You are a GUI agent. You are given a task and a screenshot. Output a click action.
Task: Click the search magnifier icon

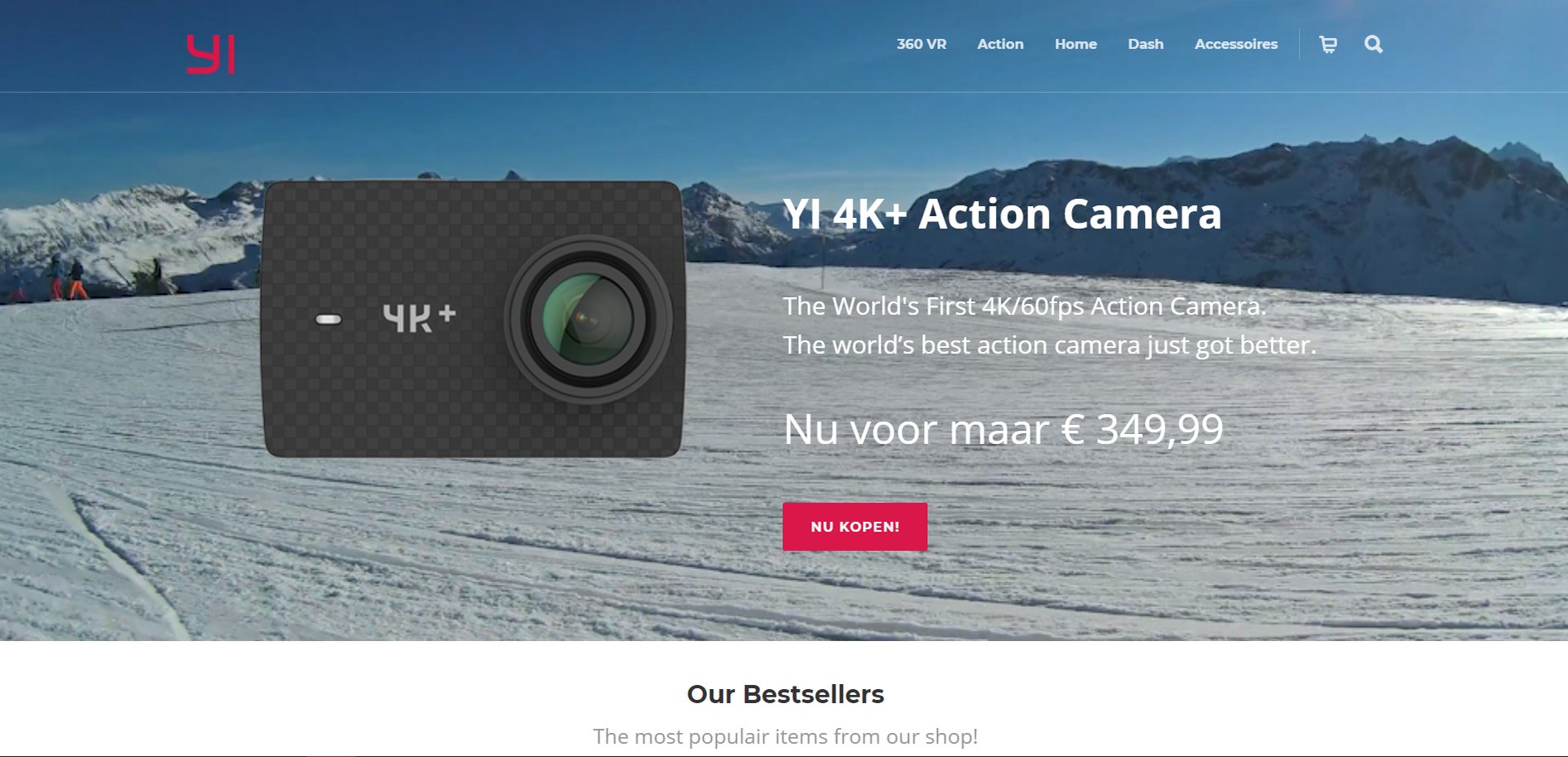[1373, 45]
